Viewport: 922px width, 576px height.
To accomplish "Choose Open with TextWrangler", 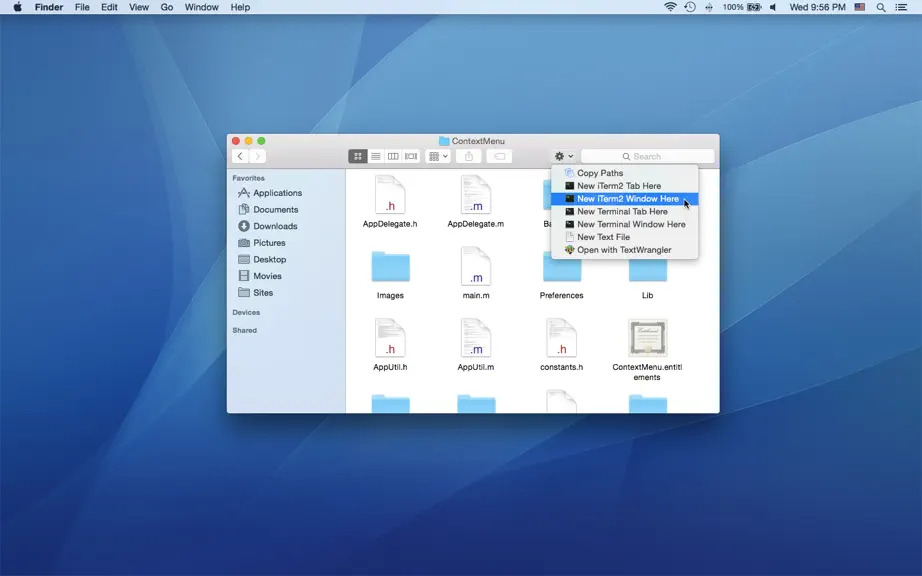I will pos(624,250).
